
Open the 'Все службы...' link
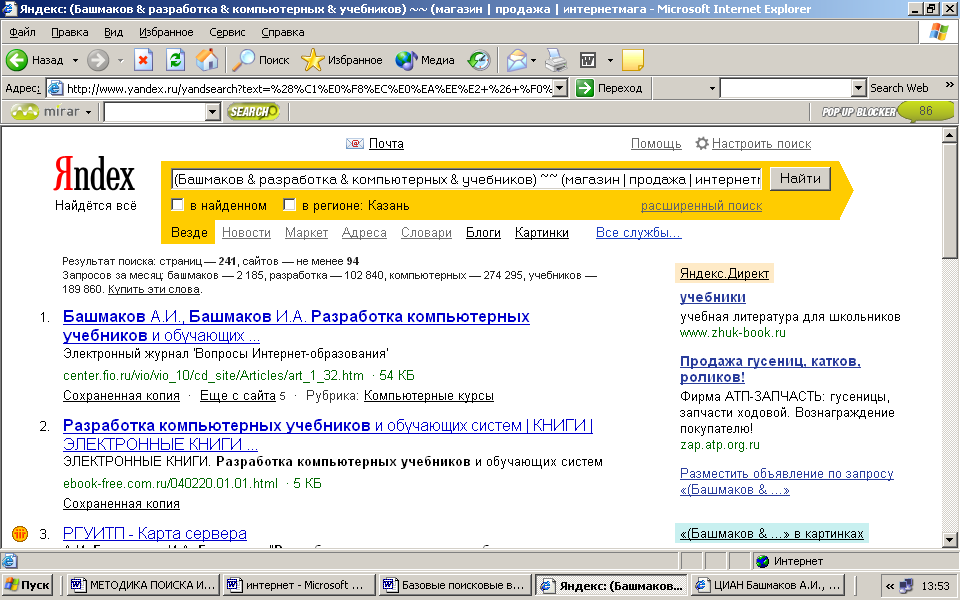click(639, 233)
